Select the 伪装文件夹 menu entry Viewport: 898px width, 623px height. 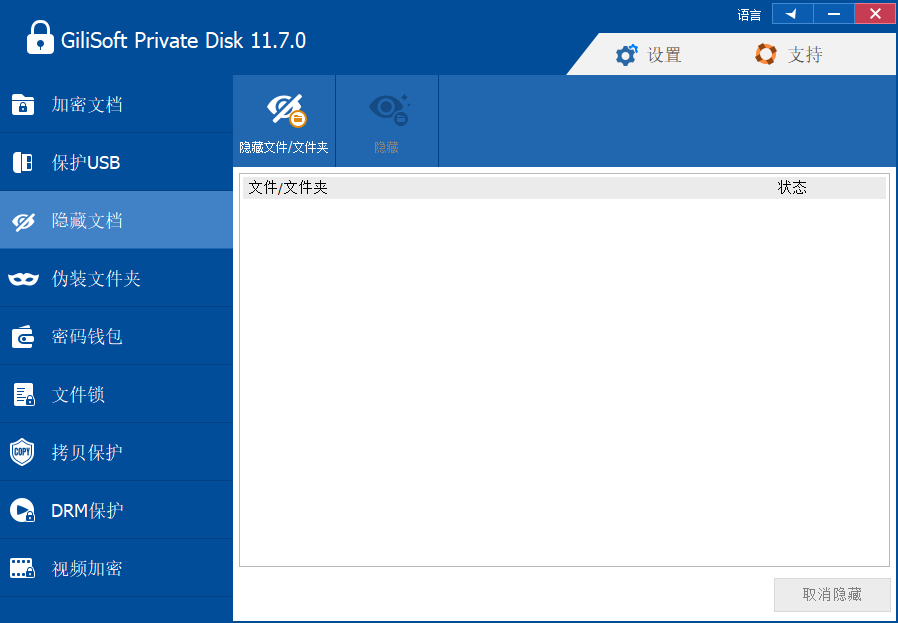point(116,278)
